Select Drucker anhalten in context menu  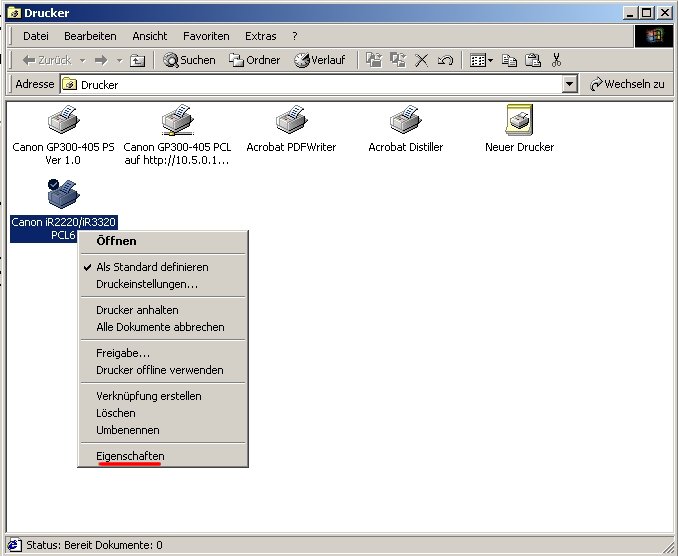tap(137, 310)
